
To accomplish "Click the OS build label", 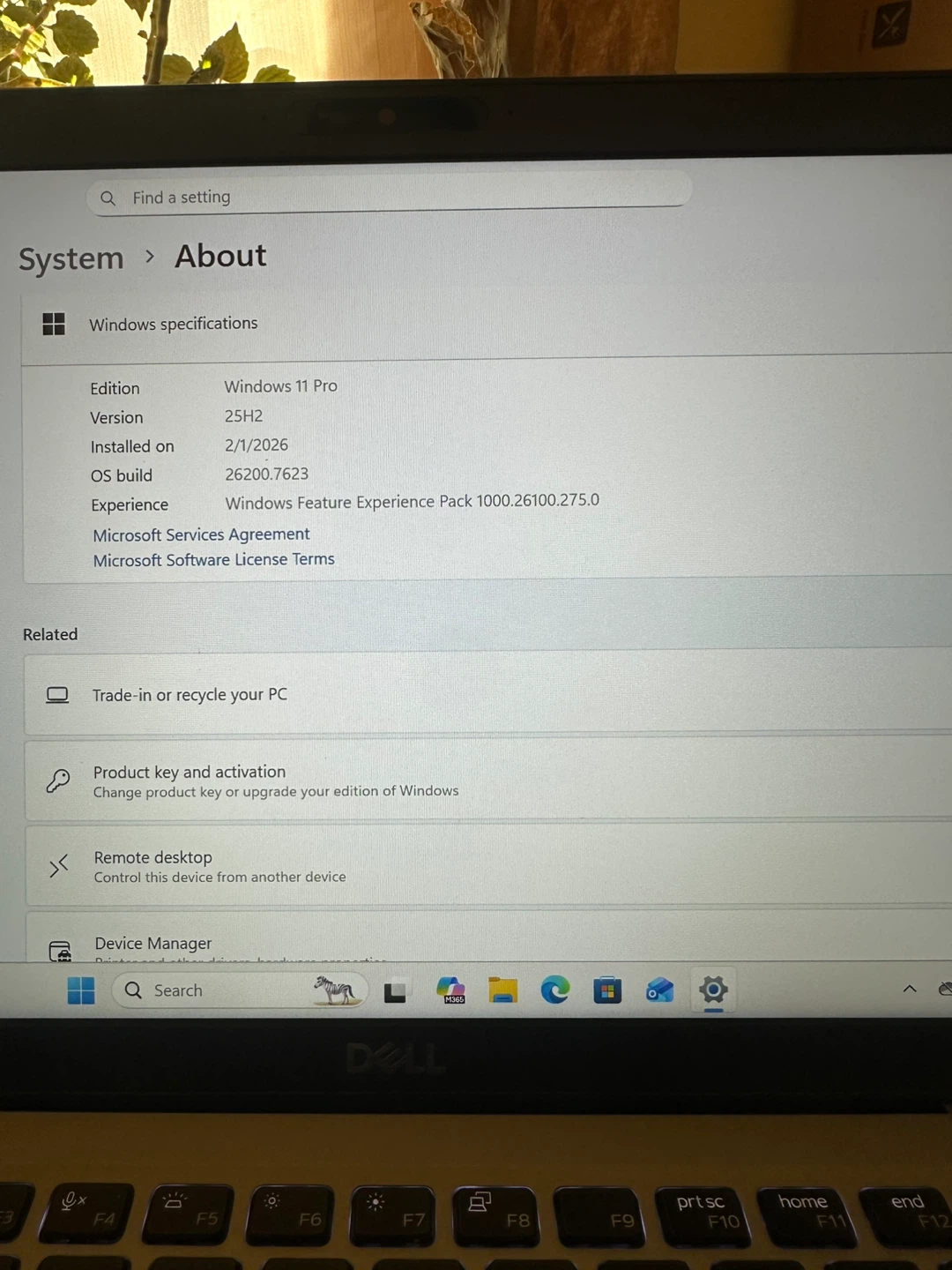I will click(x=122, y=475).
